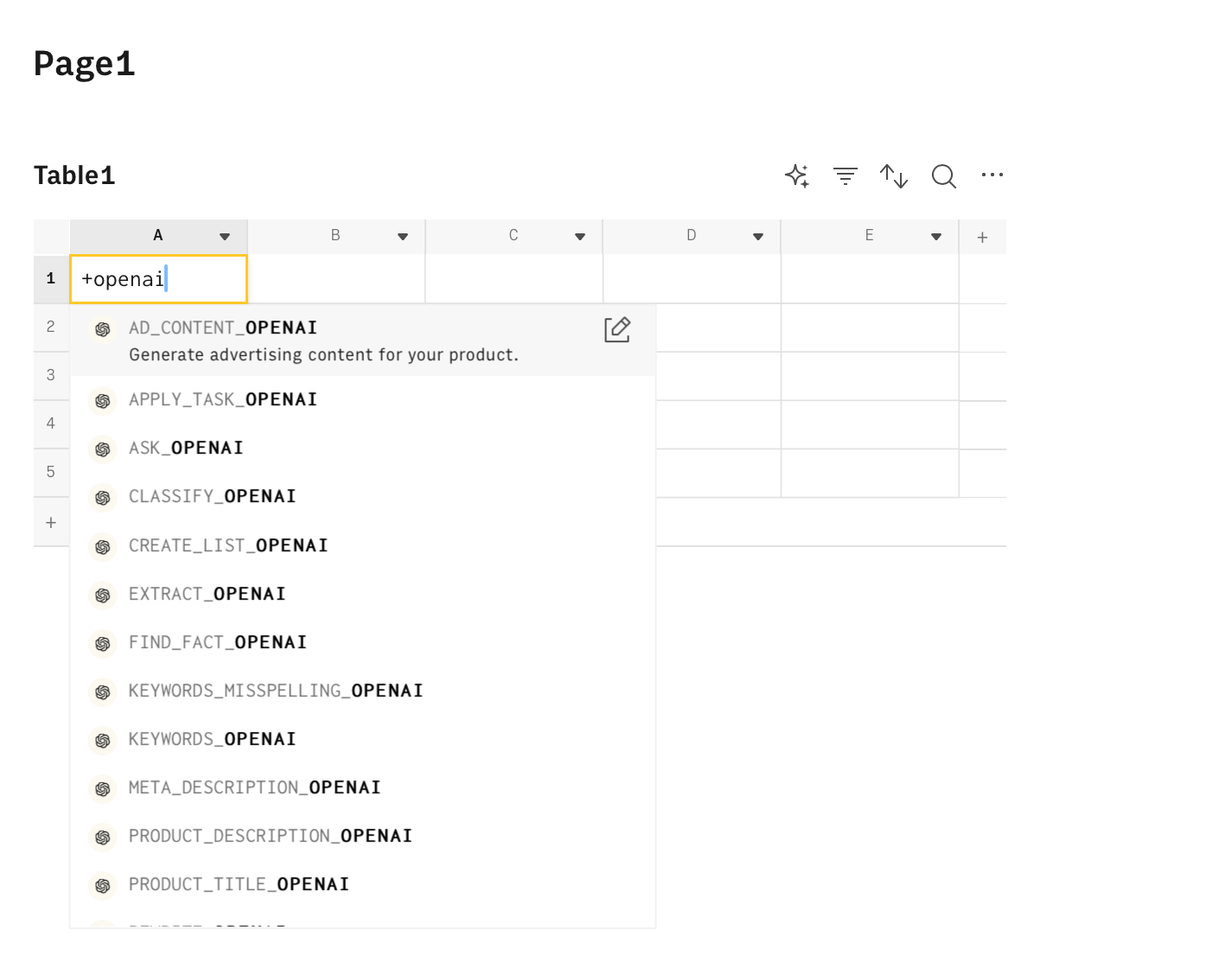The height and width of the screenshot is (980, 1219).
Task: Select row 3 header number
Action: click(51, 376)
